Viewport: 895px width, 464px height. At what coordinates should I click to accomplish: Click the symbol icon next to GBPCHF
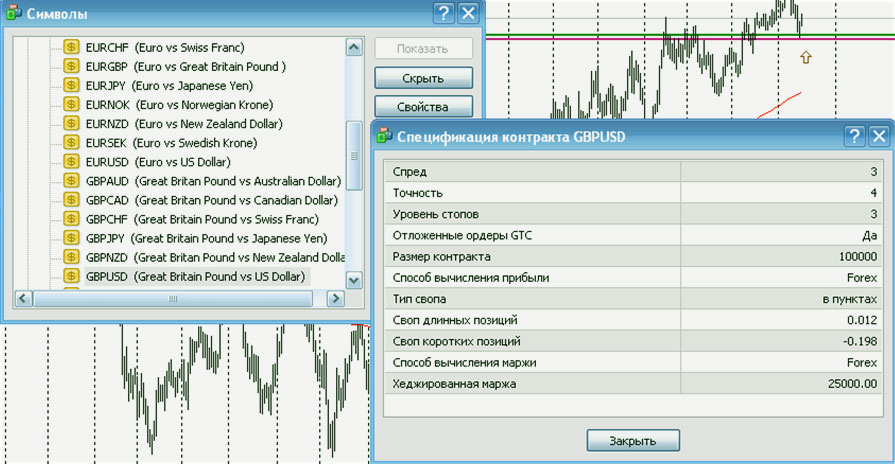71,219
